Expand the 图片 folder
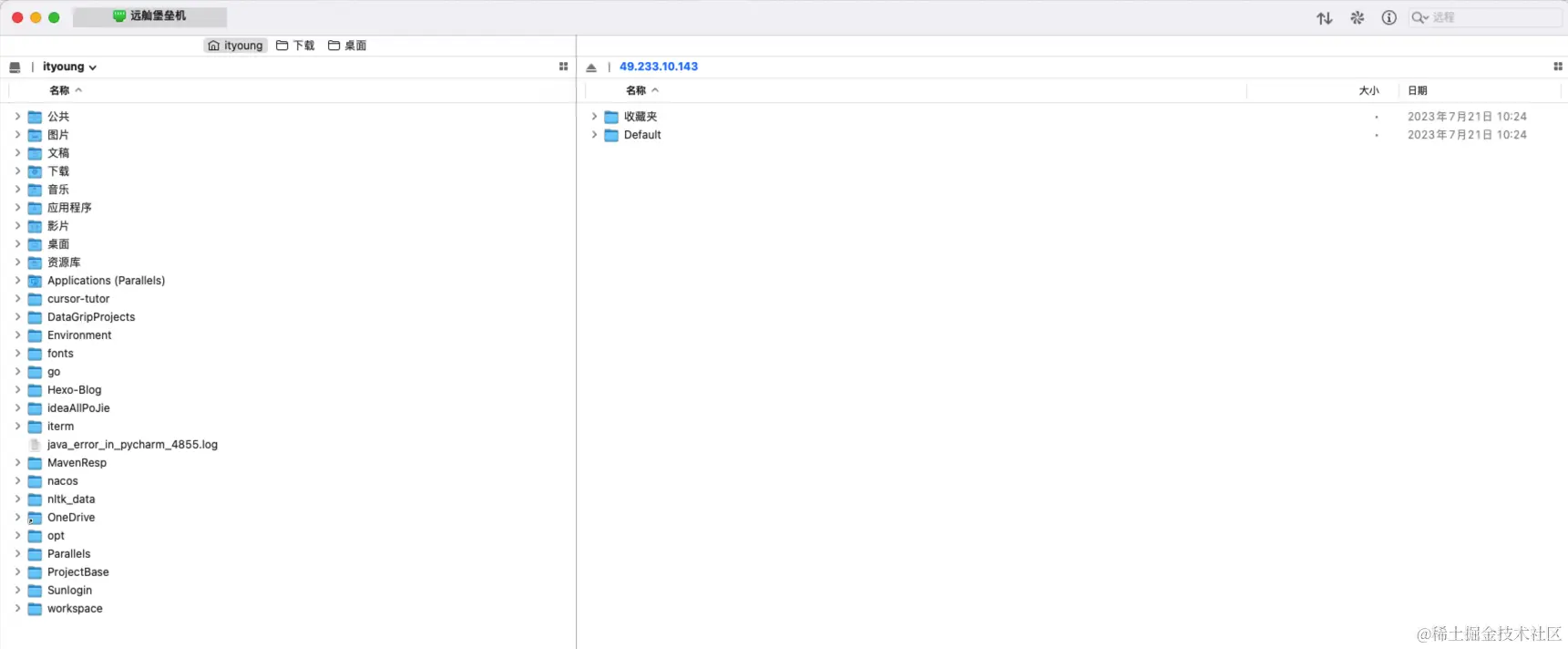Viewport: 1568px width, 649px height. (17, 135)
